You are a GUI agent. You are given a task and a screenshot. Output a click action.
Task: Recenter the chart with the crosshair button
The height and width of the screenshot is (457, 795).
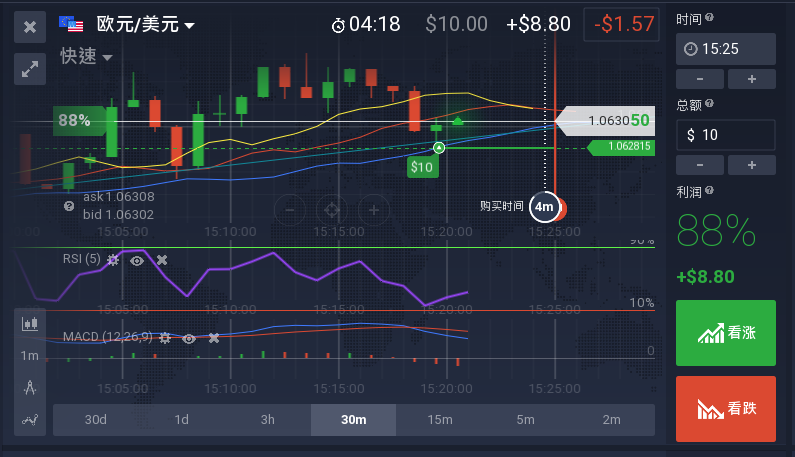click(331, 210)
